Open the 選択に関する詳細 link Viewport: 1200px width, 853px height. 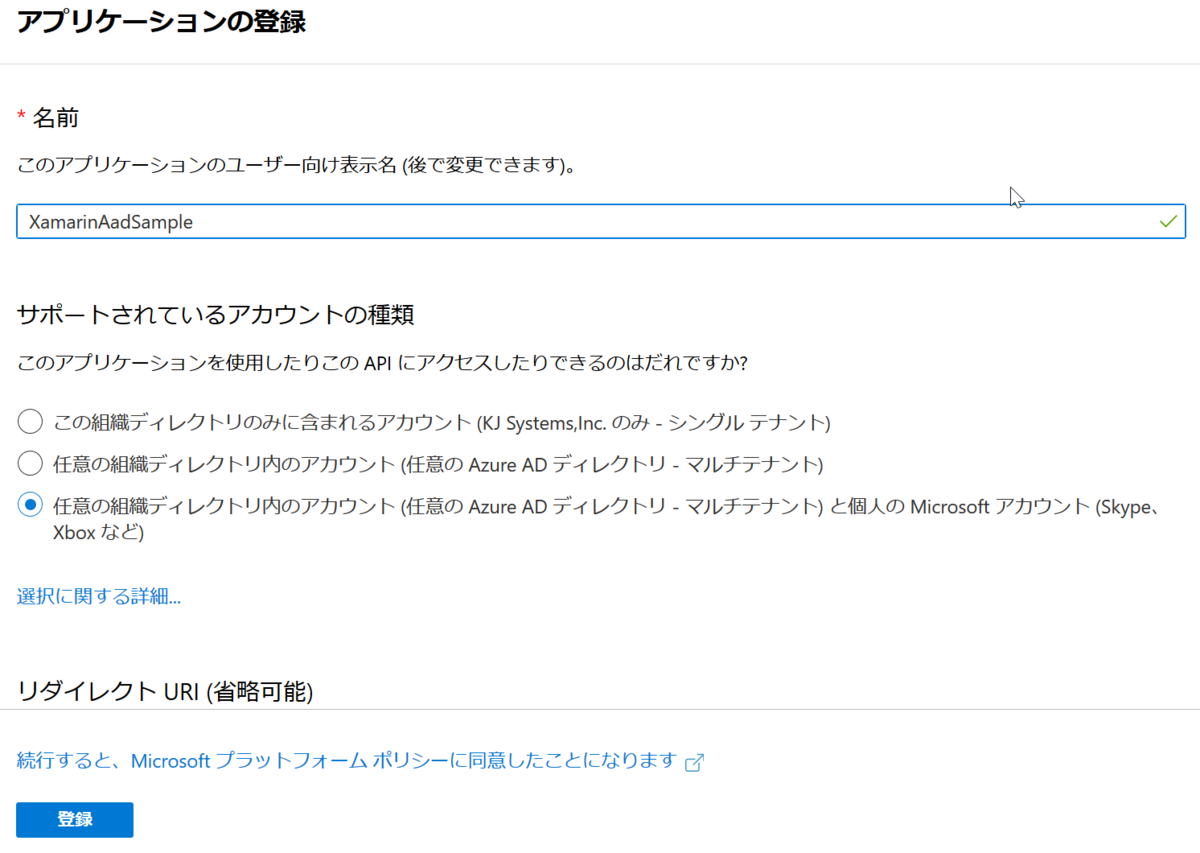click(x=97, y=595)
